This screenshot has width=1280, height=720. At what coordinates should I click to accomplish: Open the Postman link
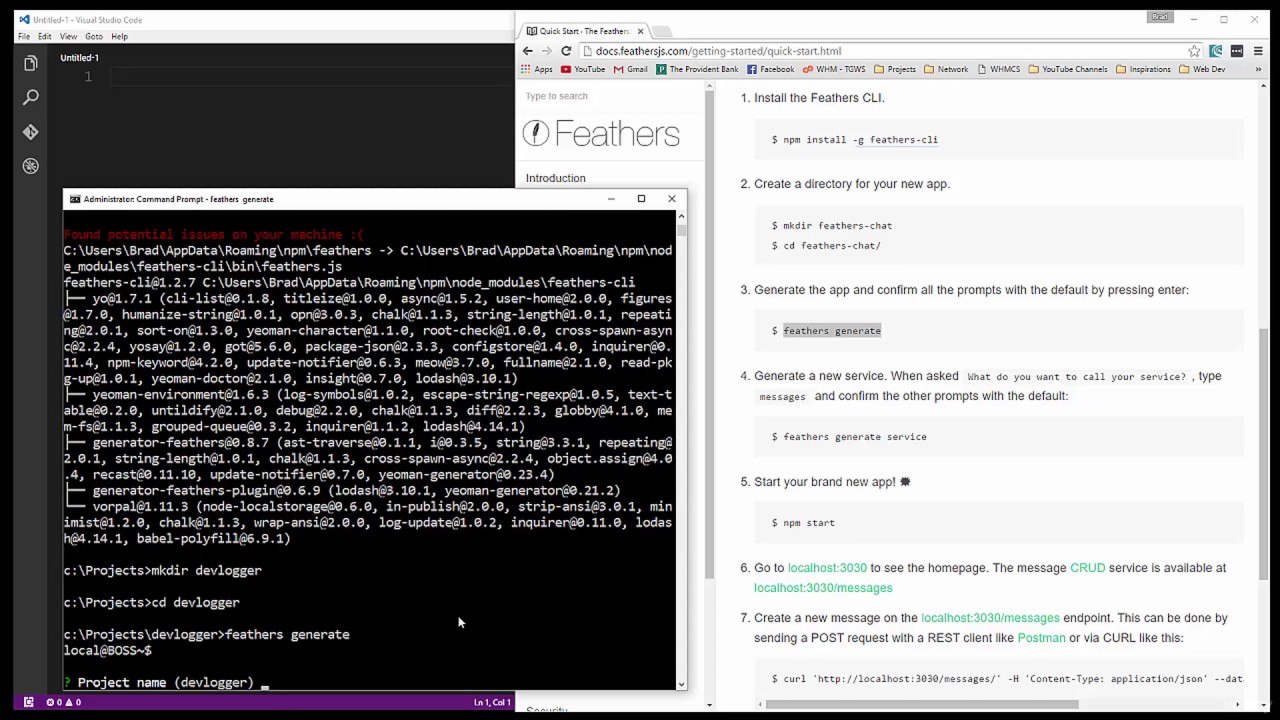(x=1041, y=638)
